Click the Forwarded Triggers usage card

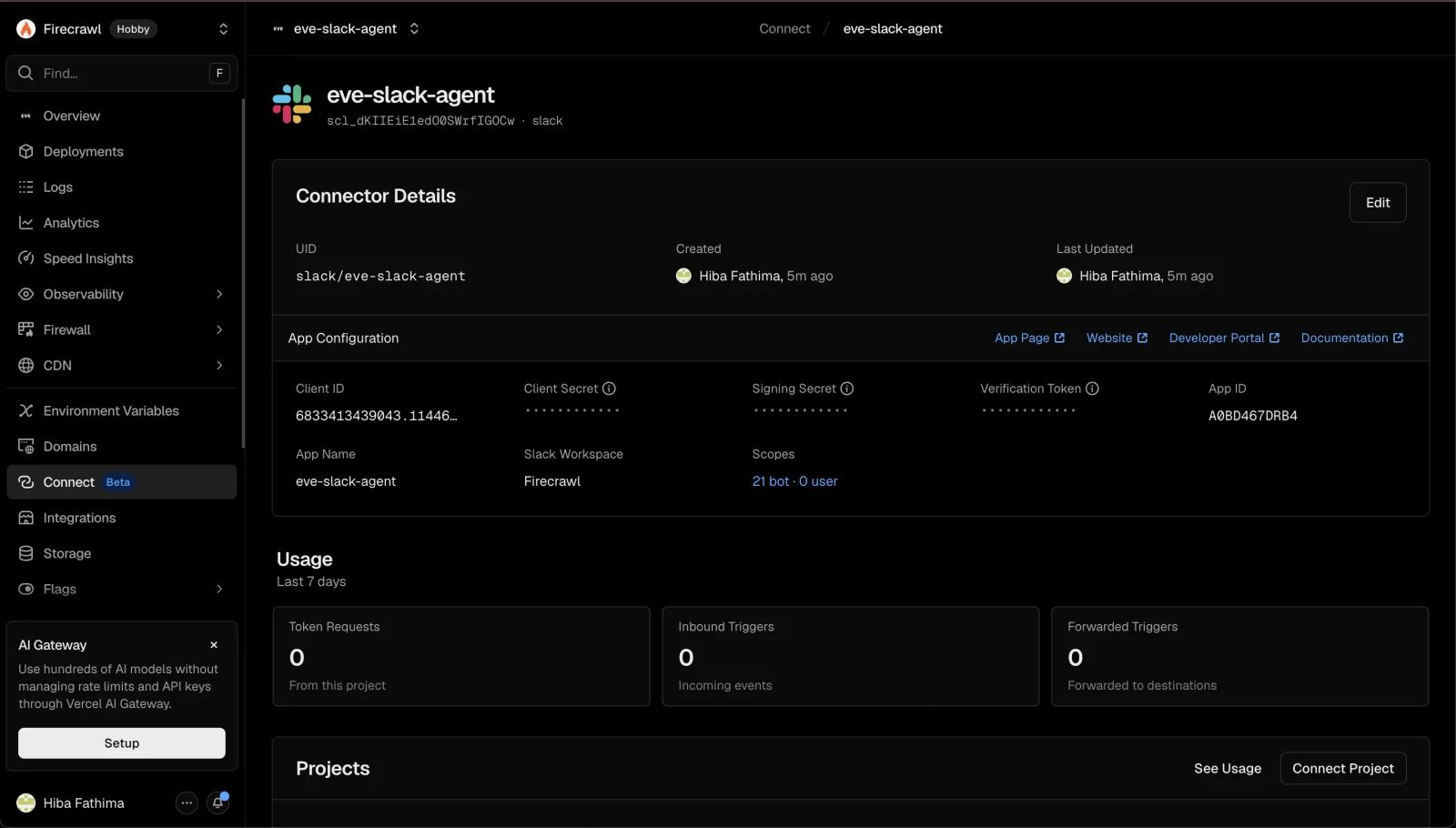(x=1240, y=657)
